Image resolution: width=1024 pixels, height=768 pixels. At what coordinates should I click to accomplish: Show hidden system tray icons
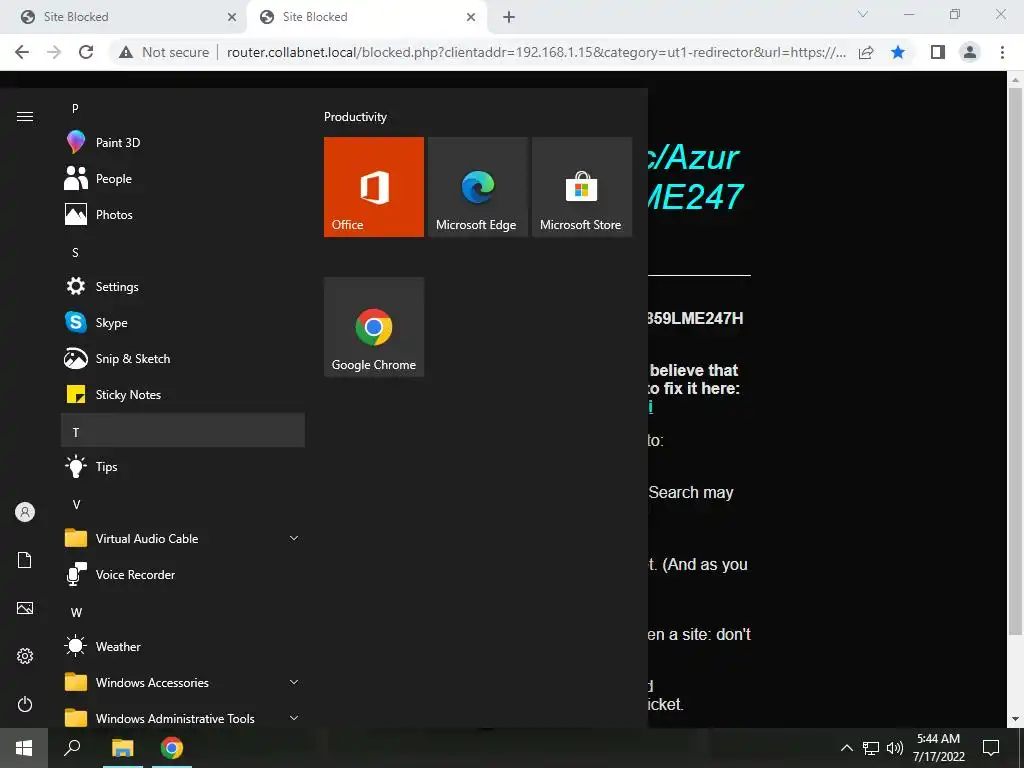point(846,748)
